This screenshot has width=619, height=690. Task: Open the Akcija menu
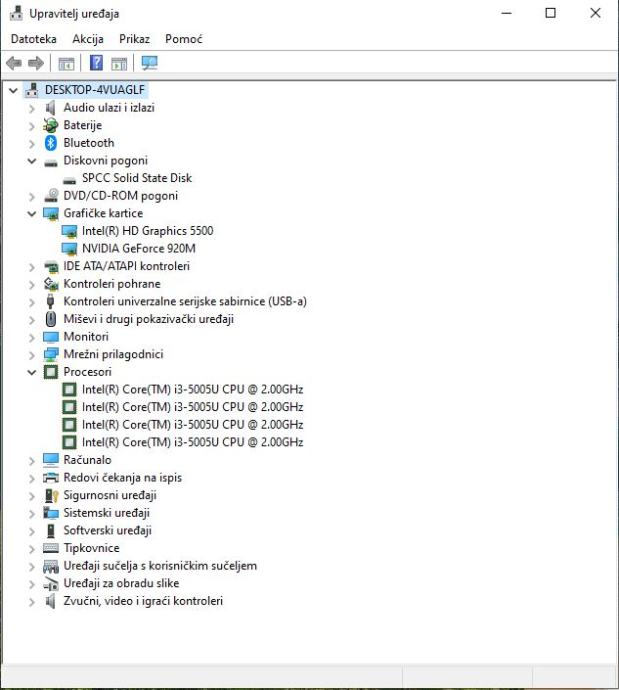pyautogui.click(x=88, y=39)
